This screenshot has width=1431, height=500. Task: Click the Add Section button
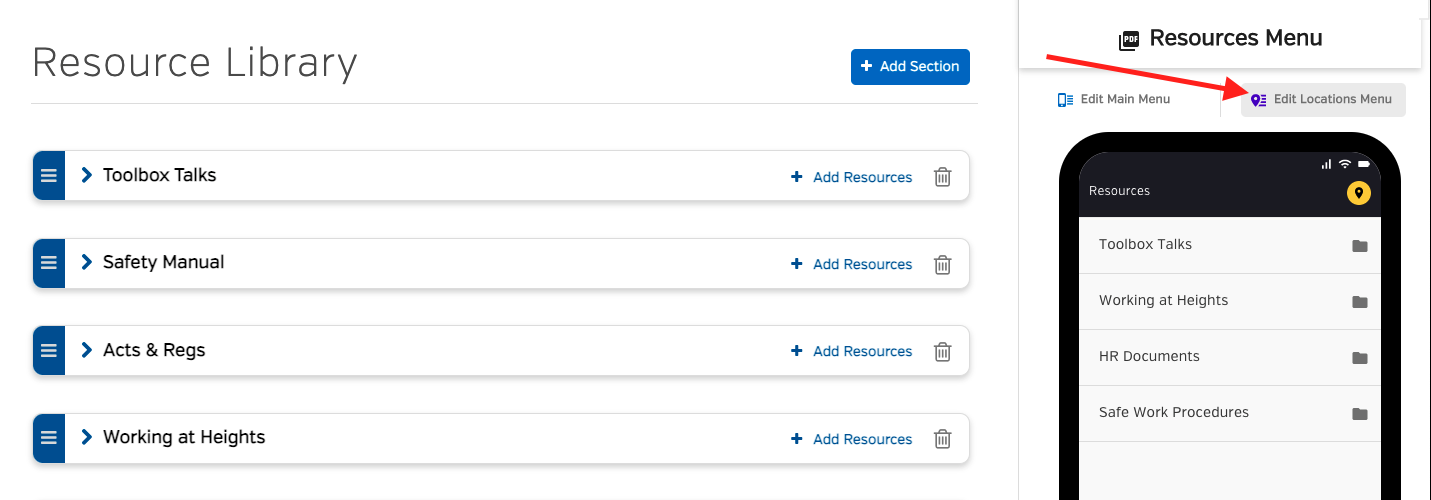(910, 66)
